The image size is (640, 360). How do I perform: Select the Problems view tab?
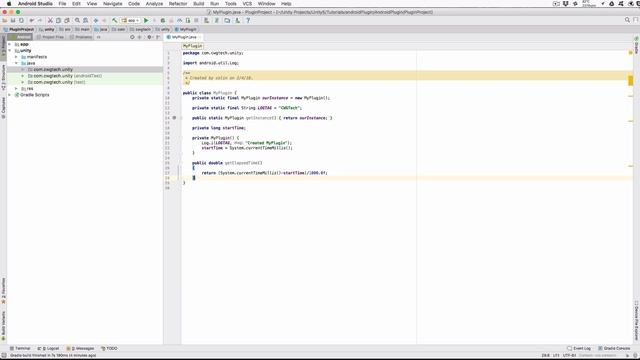81,37
